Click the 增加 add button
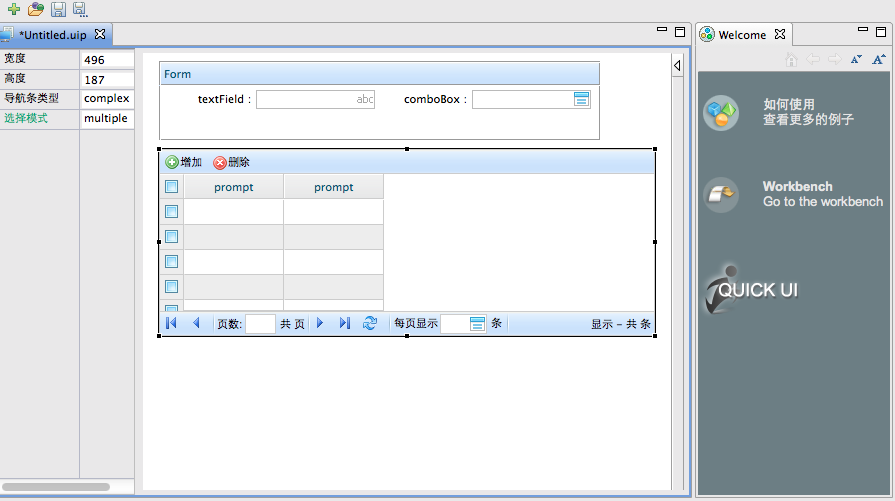The height and width of the screenshot is (501, 895). click(x=183, y=162)
